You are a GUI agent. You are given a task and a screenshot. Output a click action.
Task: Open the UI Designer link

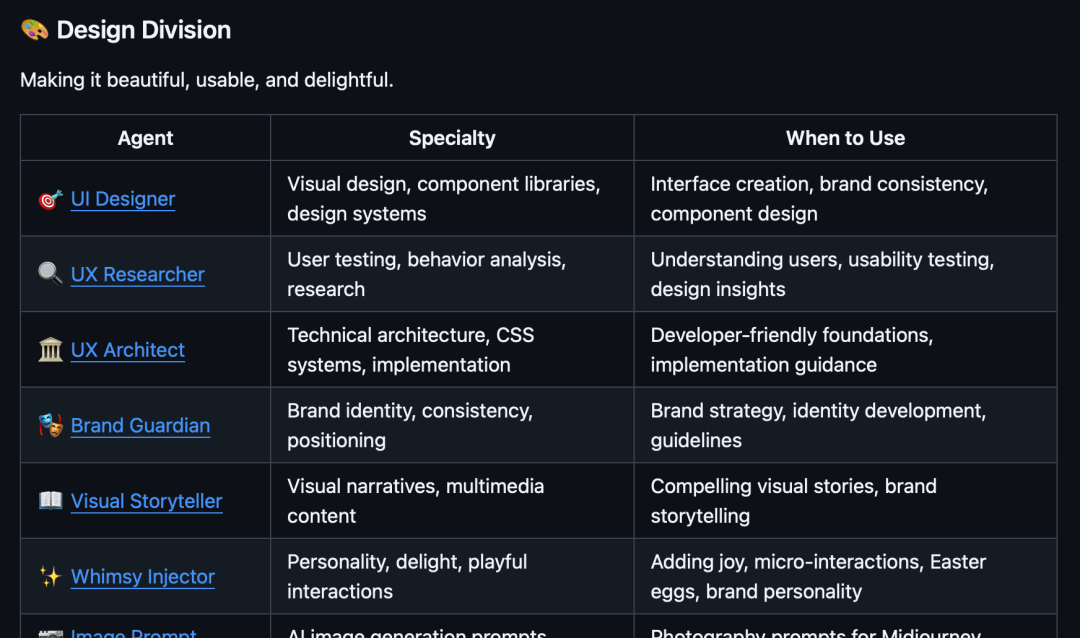(x=123, y=199)
